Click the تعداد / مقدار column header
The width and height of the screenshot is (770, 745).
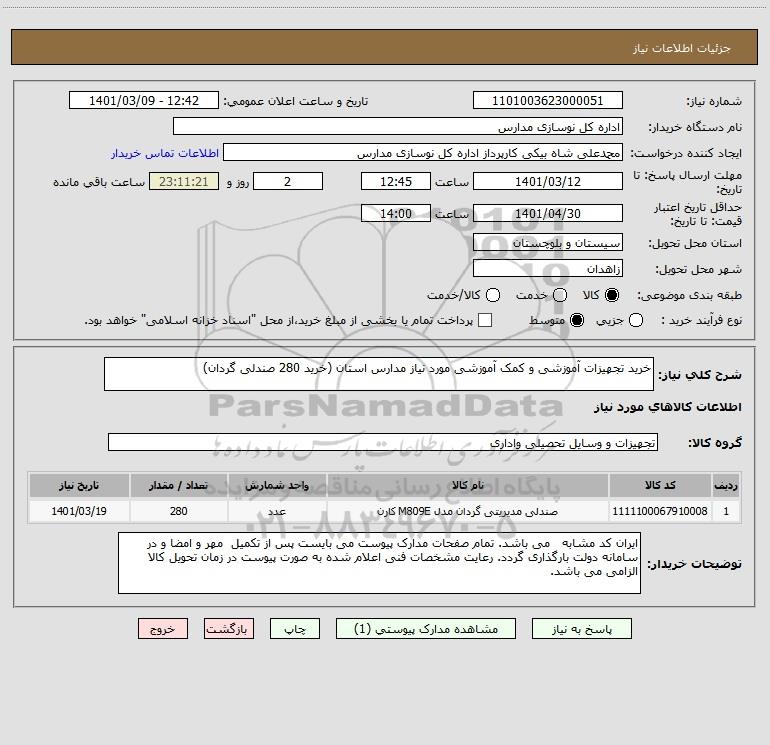pos(178,485)
